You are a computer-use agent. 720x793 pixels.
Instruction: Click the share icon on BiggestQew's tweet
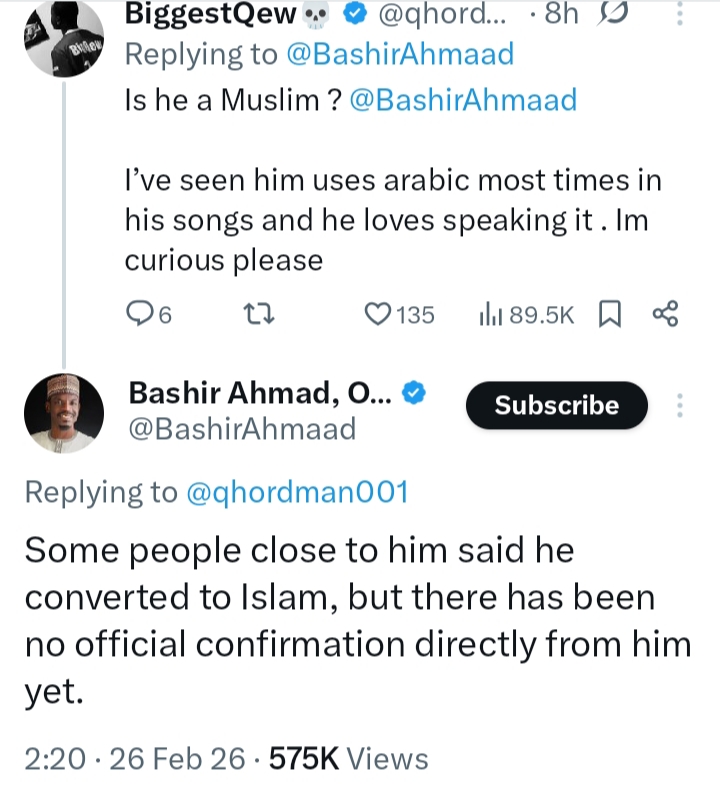[x=665, y=315]
